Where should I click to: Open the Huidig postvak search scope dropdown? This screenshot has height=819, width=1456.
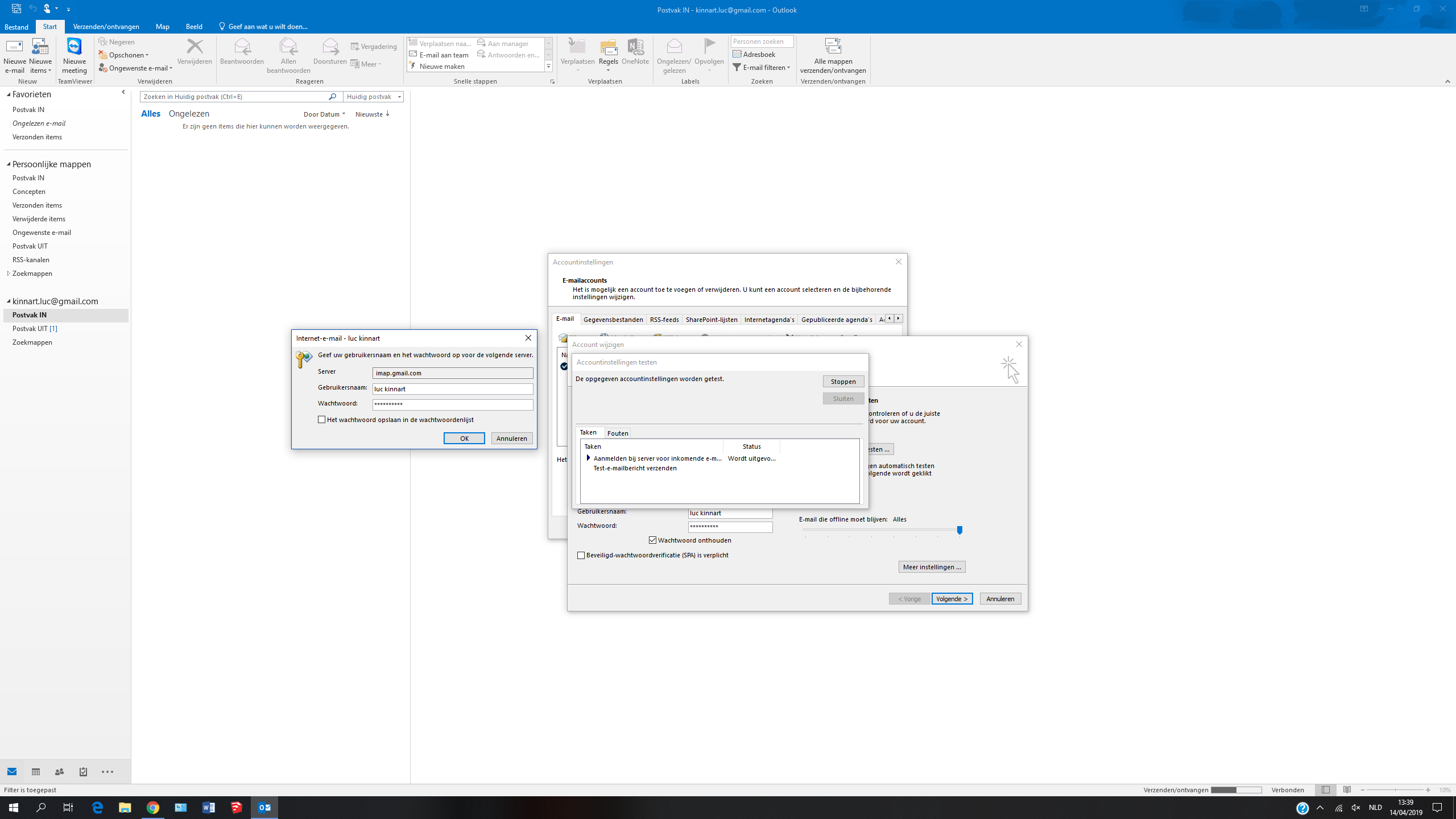[374, 97]
